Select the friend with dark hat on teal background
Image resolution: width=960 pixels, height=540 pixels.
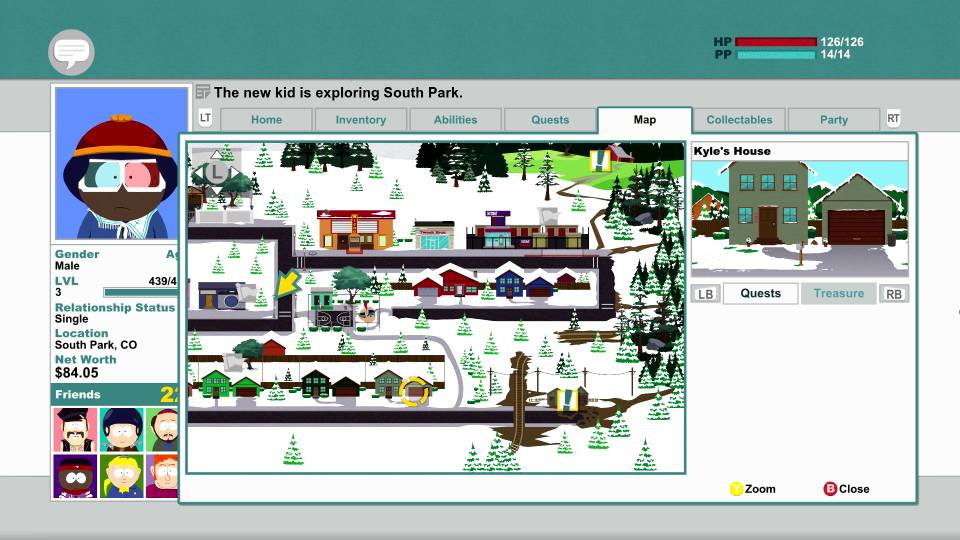[122, 430]
